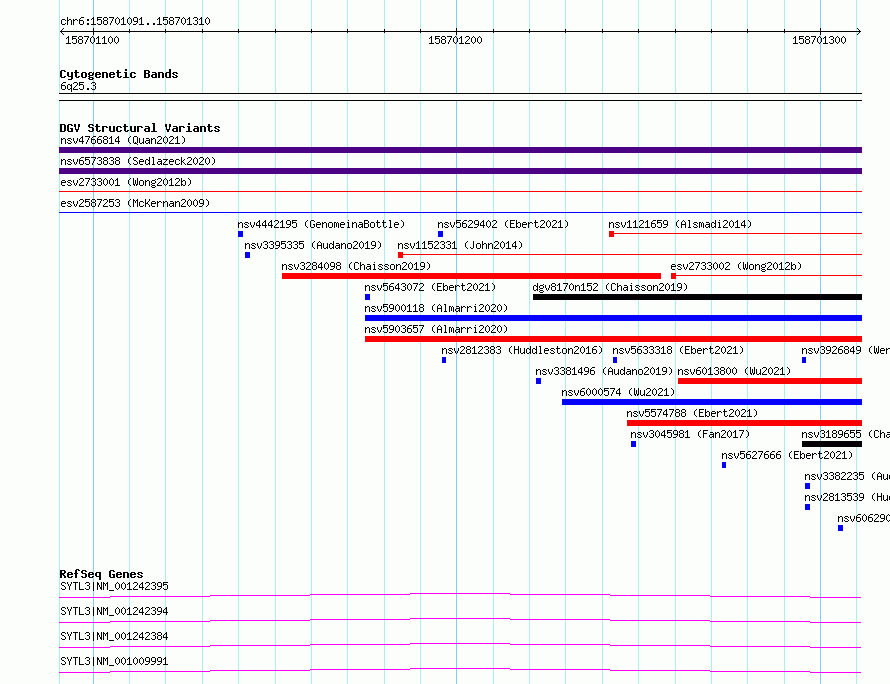Click the red bar of nsv6013800
The width and height of the screenshot is (890, 684).
(770, 381)
